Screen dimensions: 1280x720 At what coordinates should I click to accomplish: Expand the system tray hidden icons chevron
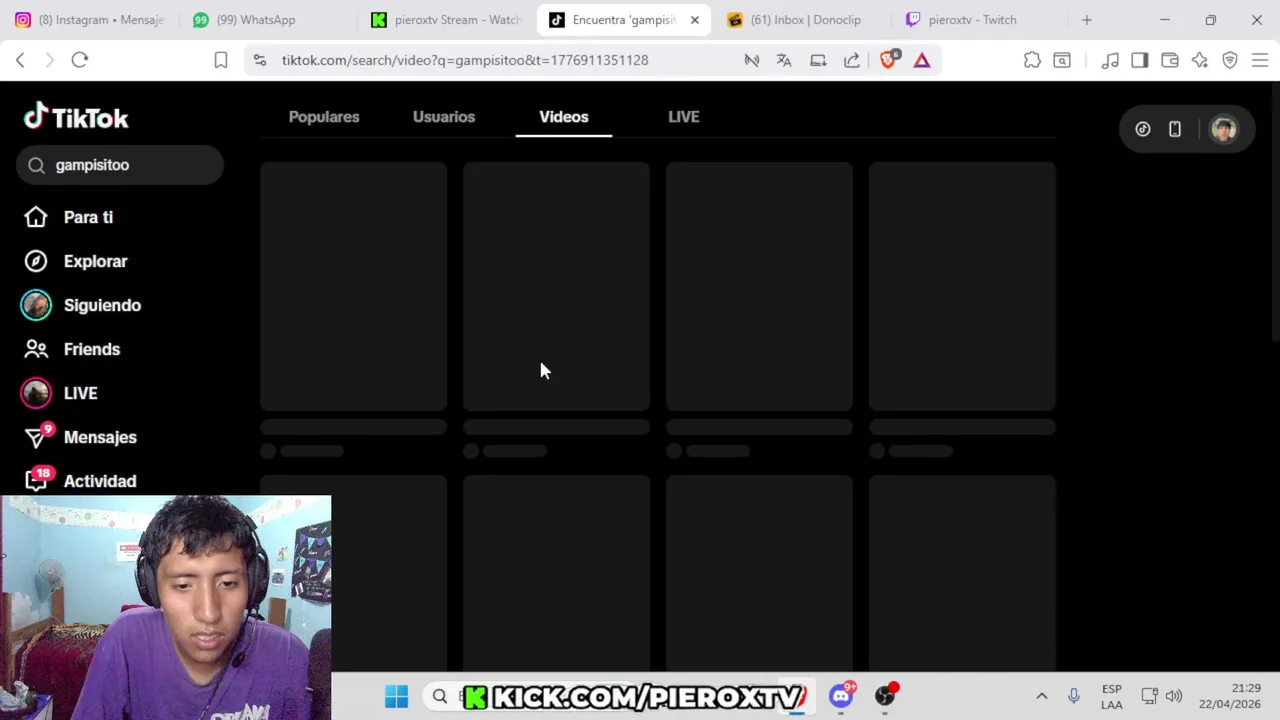pos(1041,696)
